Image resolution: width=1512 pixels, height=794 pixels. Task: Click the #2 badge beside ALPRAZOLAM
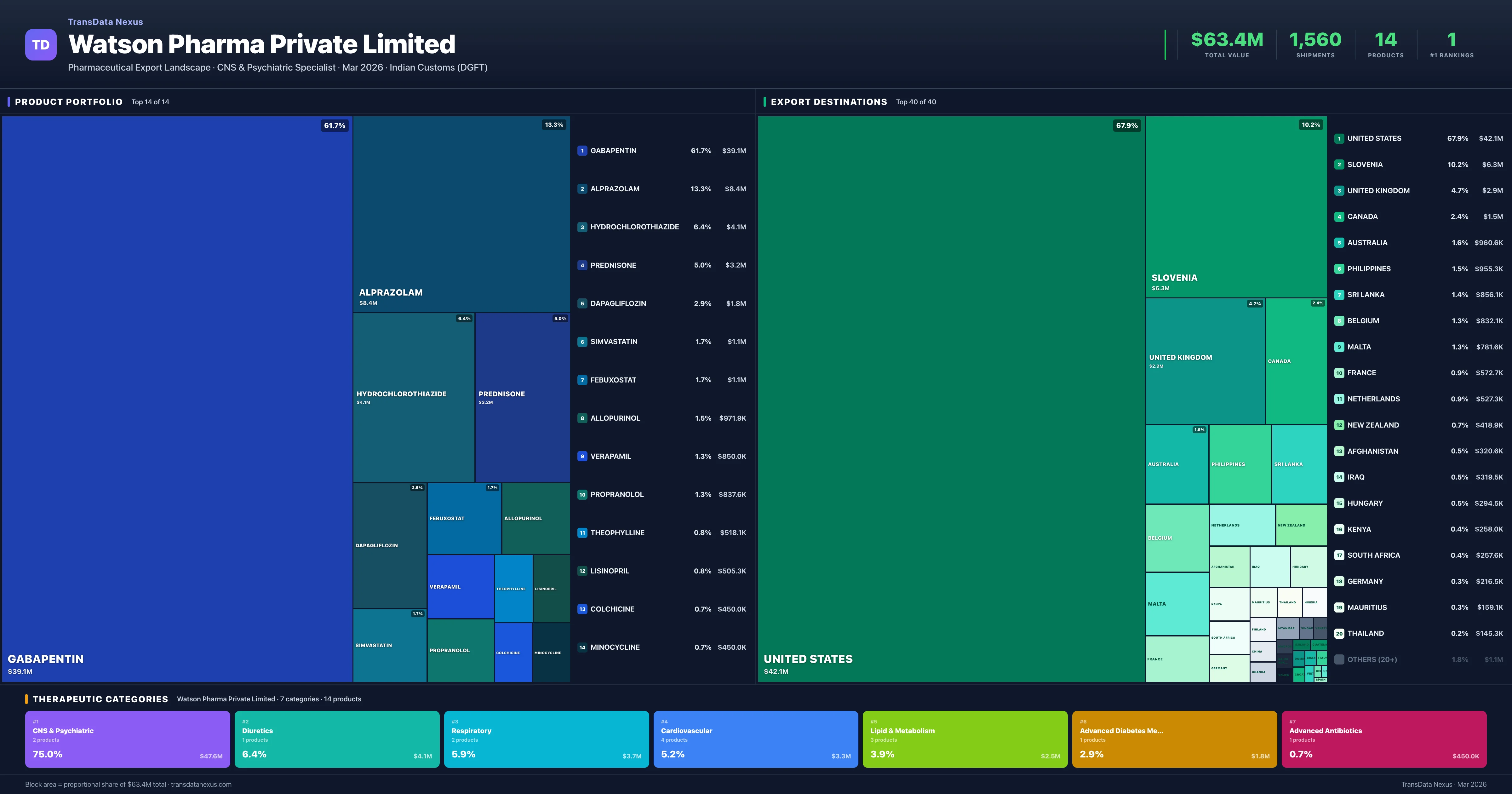pos(582,188)
